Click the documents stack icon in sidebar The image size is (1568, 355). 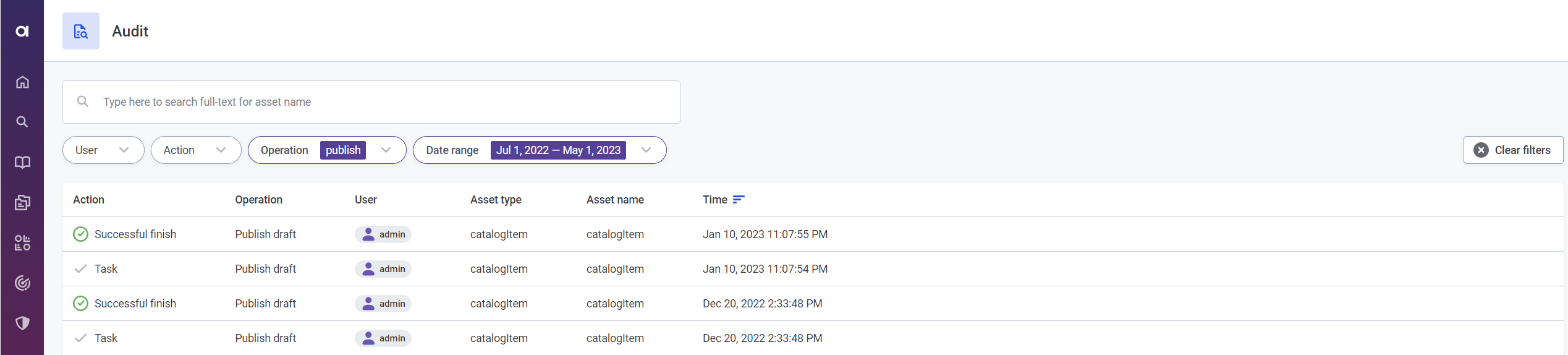pos(22,202)
